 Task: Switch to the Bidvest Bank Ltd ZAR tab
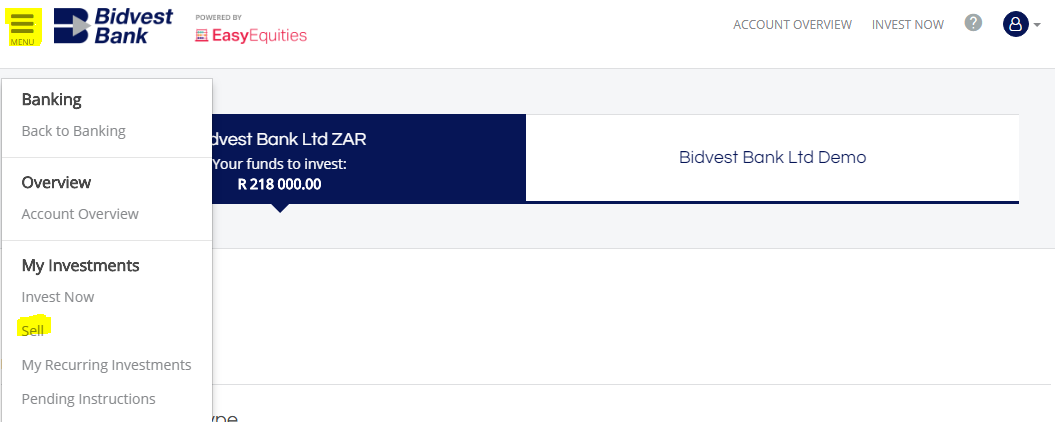369,159
